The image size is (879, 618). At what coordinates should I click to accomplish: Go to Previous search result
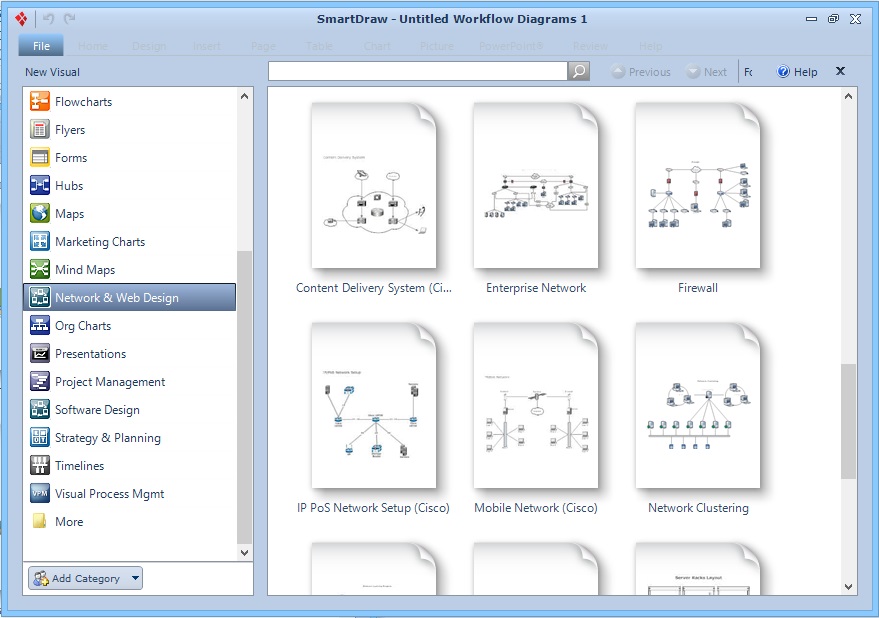[641, 72]
